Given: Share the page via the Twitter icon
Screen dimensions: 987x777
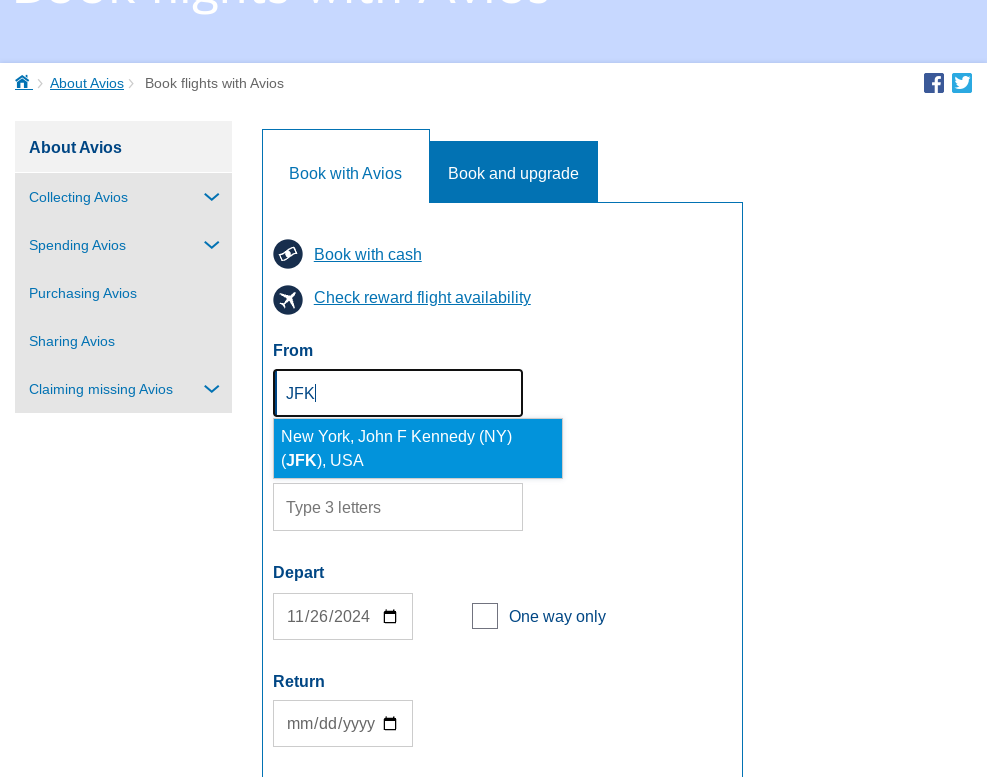Looking at the screenshot, I should [x=962, y=83].
